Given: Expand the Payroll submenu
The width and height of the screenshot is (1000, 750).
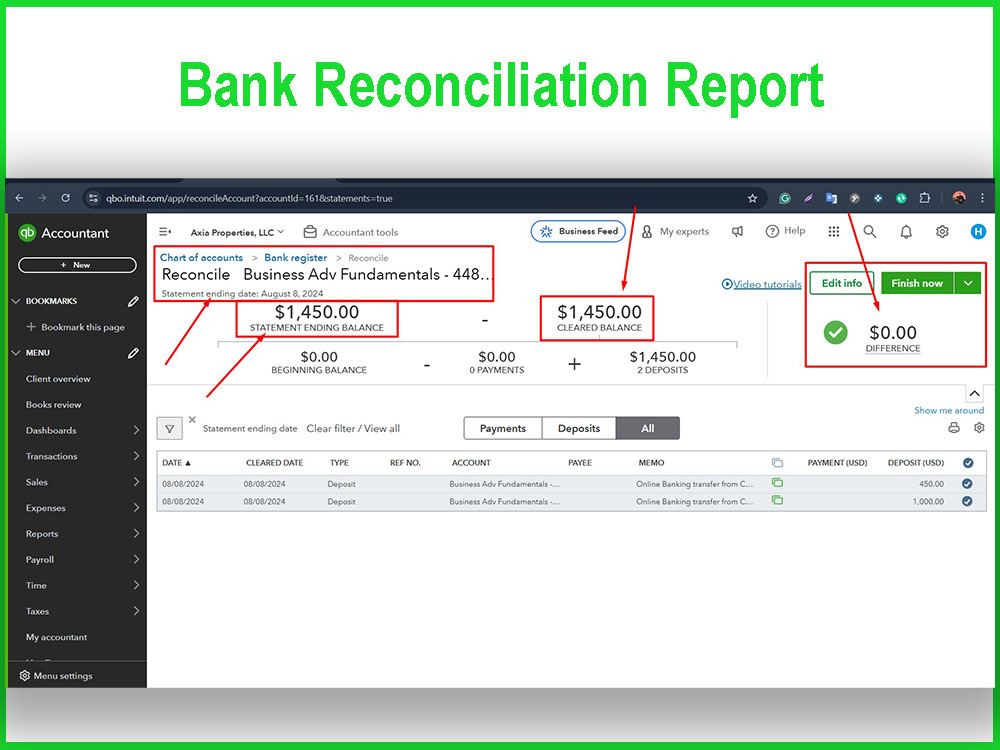Looking at the screenshot, I should [136, 559].
